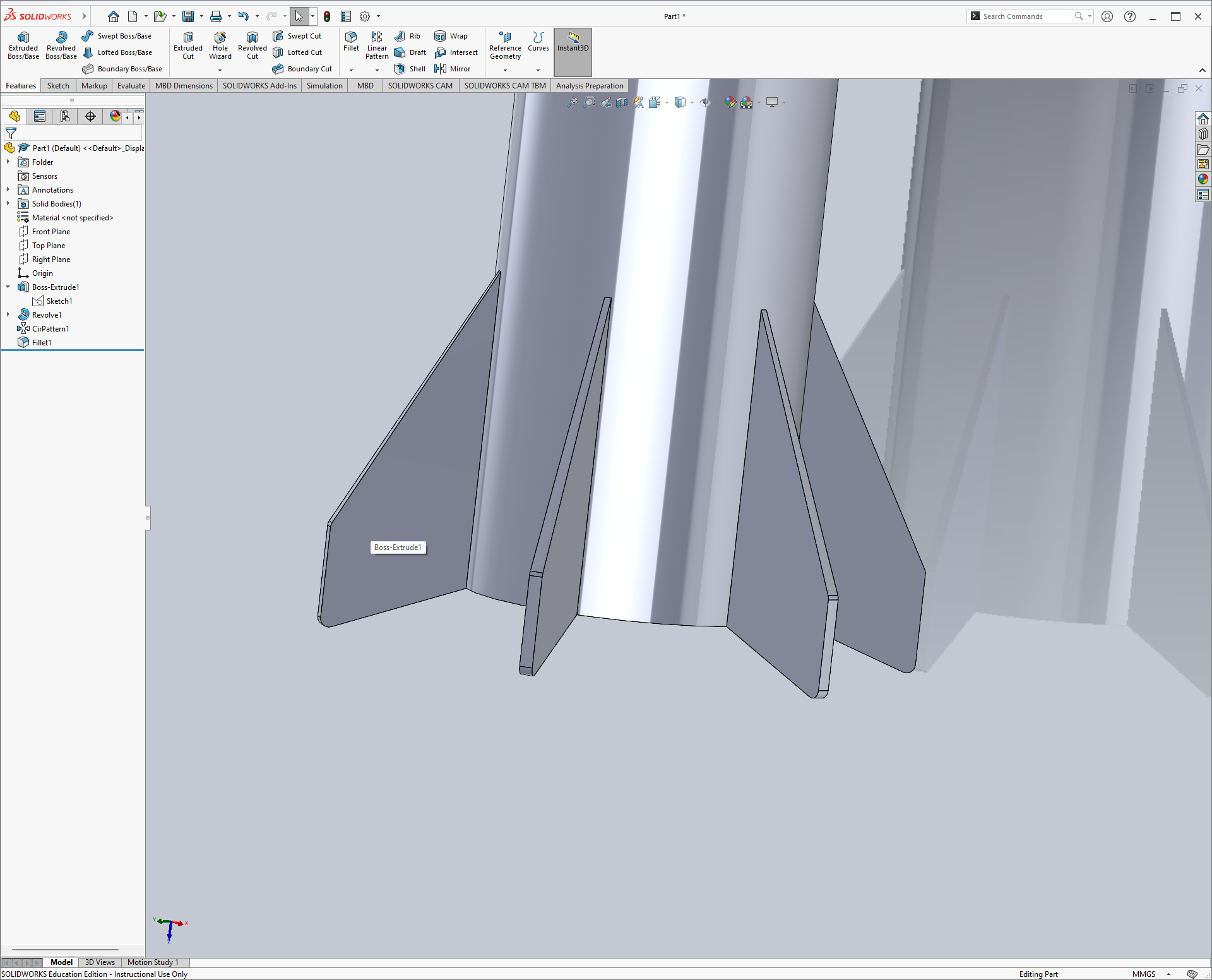Choose the Swept Cut command
Viewport: 1212px width, 980px height.
297,36
